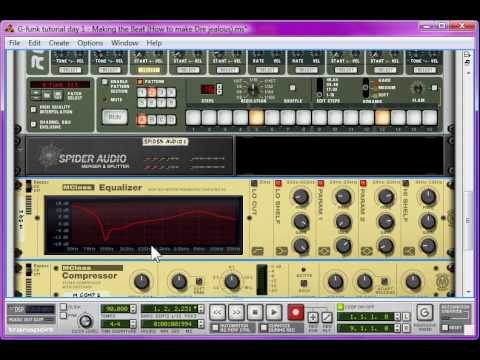The height and width of the screenshot is (360, 480).
Task: Click the Redrum save patch icon
Action: pyautogui.click(x=58, y=96)
